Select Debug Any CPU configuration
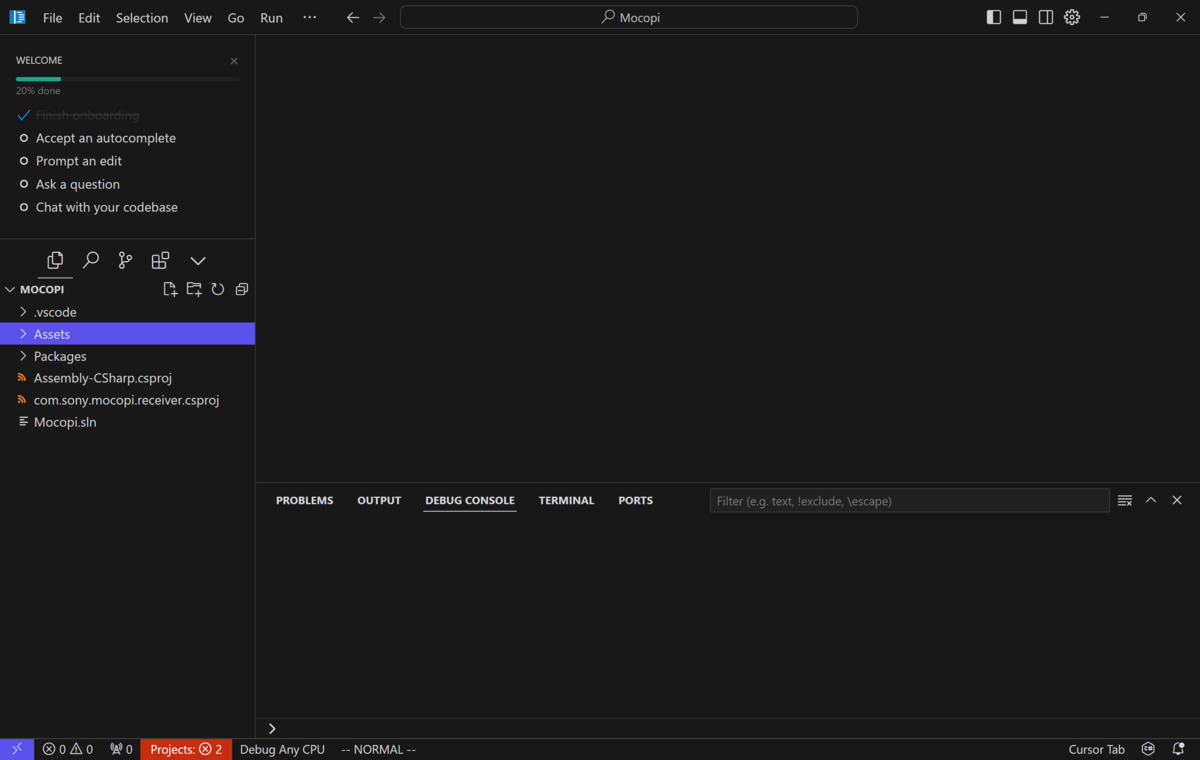This screenshot has width=1200, height=760. pos(282,749)
